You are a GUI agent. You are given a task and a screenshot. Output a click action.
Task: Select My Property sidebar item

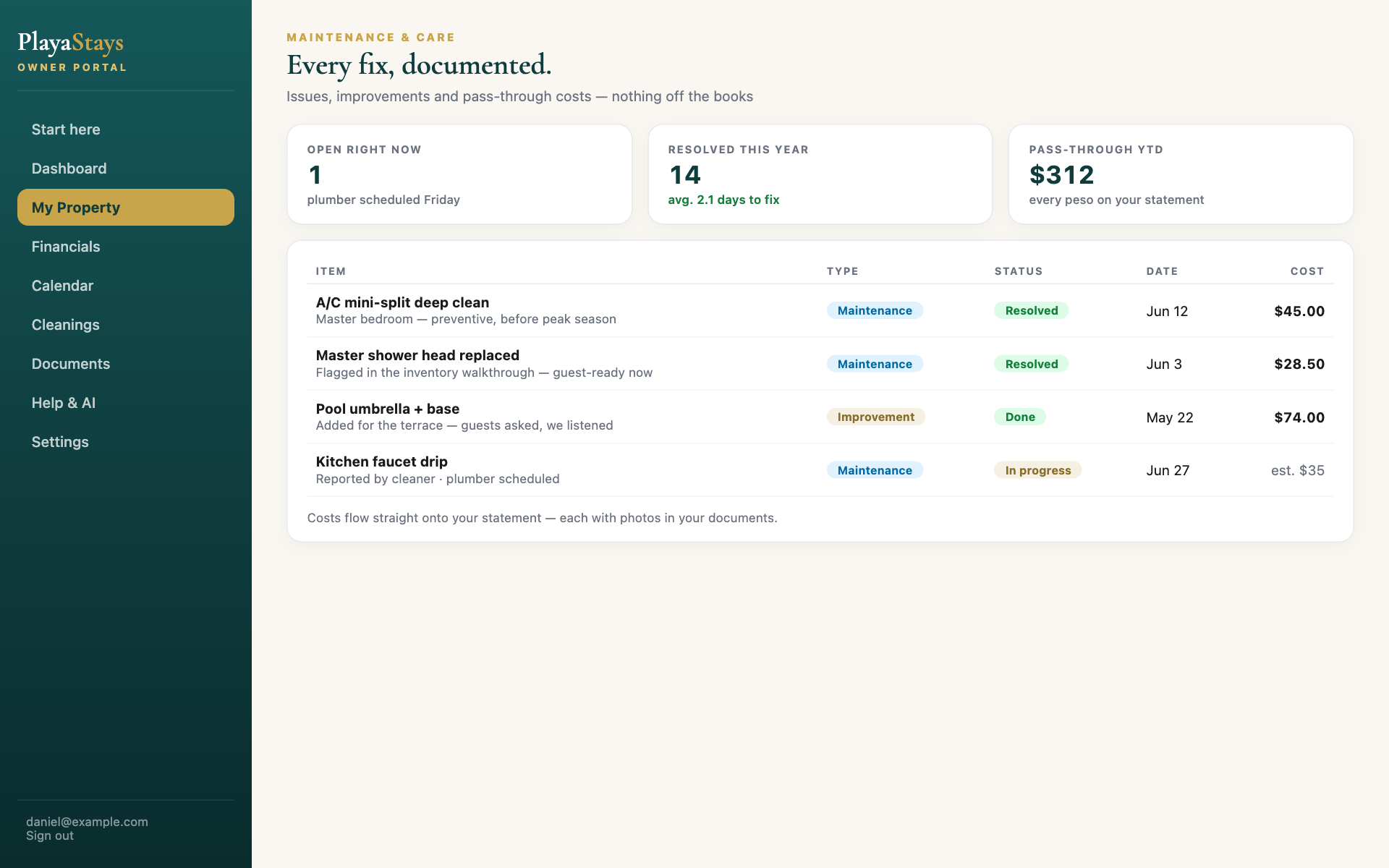point(125,208)
